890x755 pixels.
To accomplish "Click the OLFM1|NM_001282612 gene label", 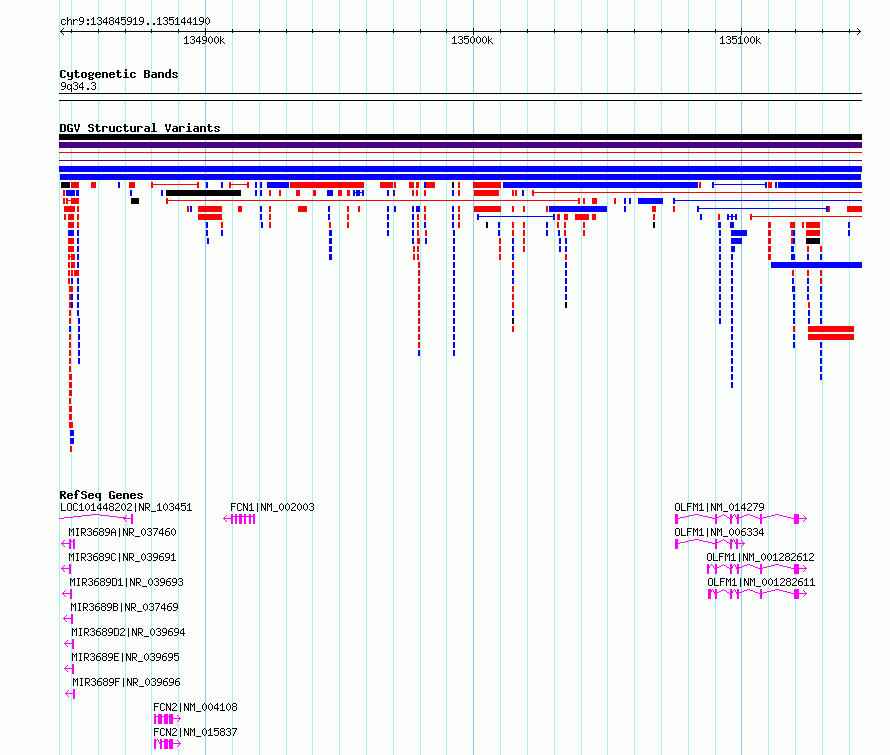I will (761, 557).
